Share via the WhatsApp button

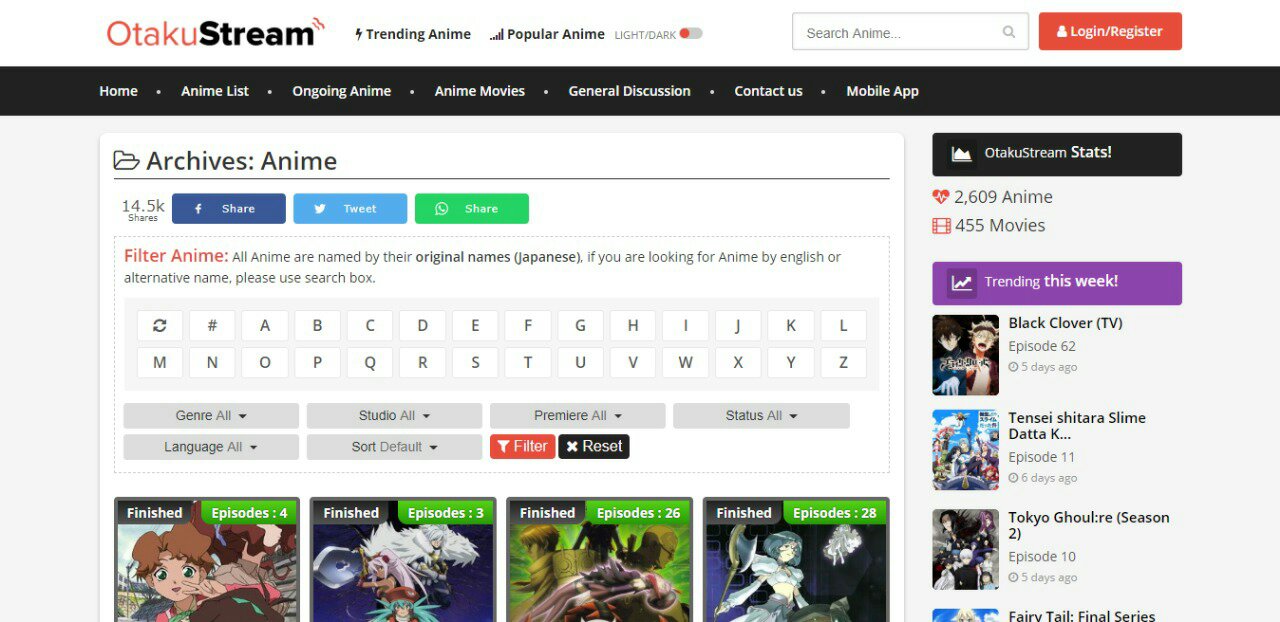pos(472,208)
